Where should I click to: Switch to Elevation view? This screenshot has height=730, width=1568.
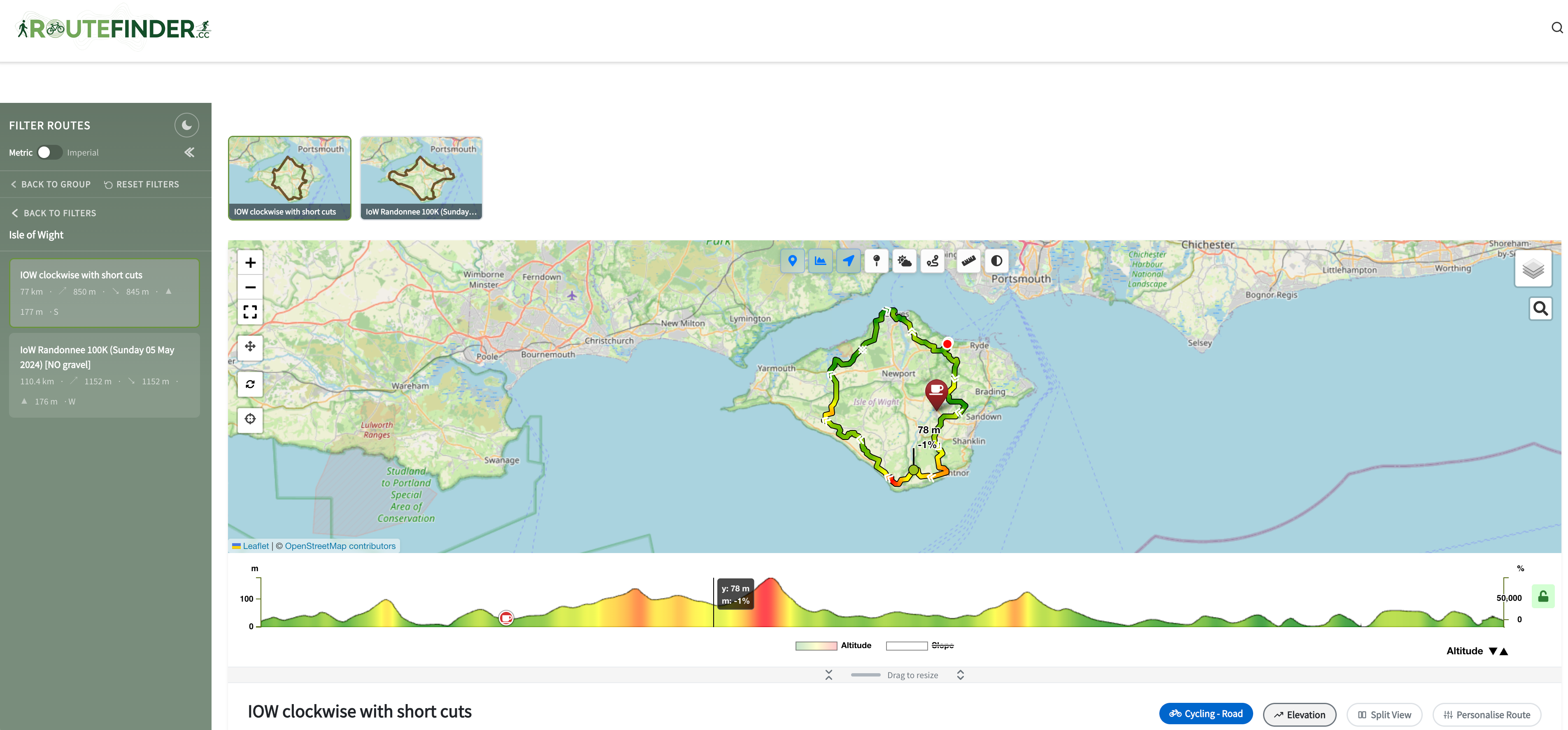pos(1300,715)
